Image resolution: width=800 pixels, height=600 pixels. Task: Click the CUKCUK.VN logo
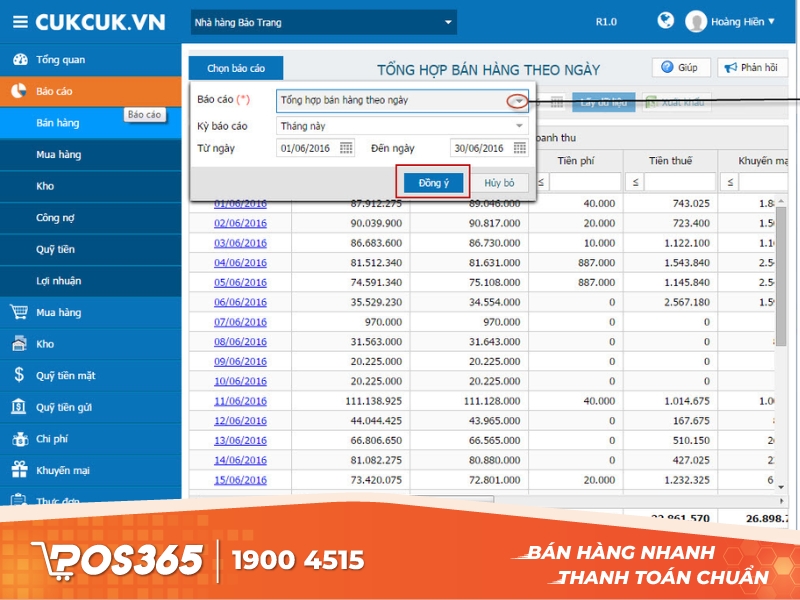(x=100, y=22)
